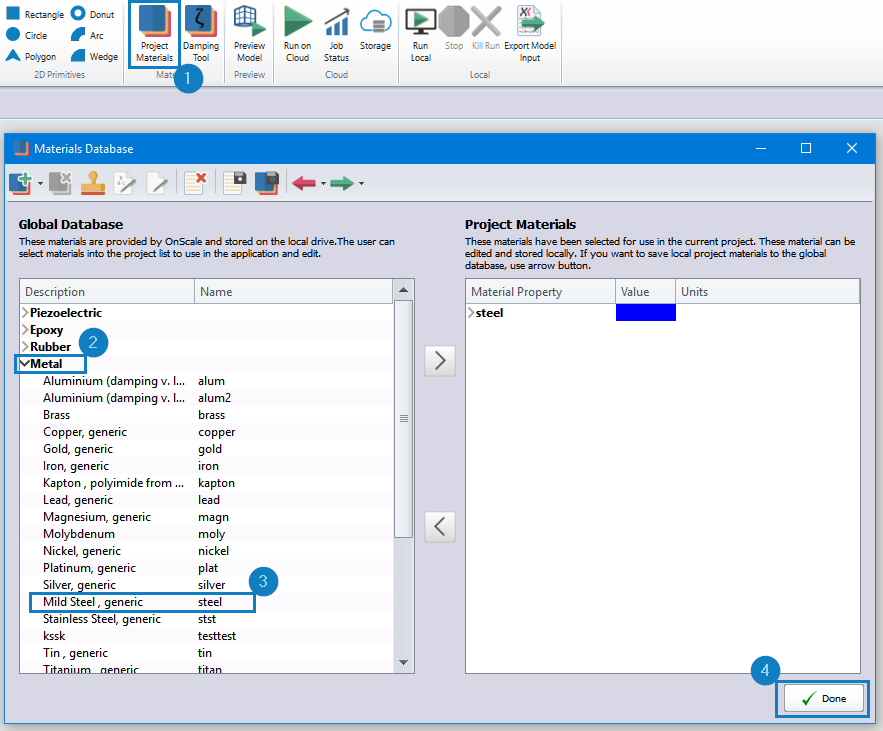The image size is (883, 731).
Task: Select the Wedge primitive
Action: coord(95,56)
